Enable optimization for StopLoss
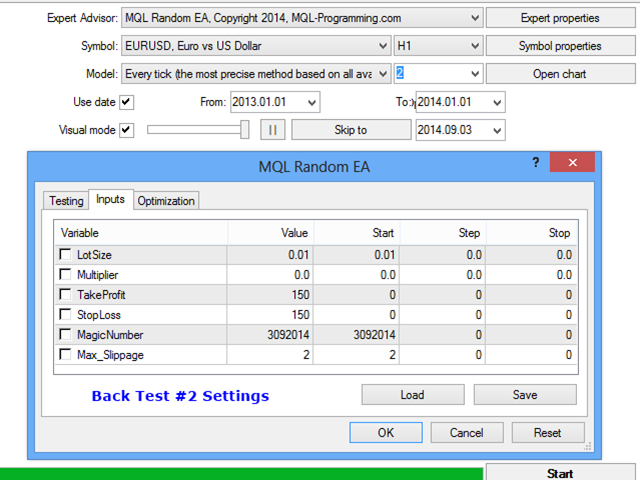The height and width of the screenshot is (480, 640). point(65,314)
